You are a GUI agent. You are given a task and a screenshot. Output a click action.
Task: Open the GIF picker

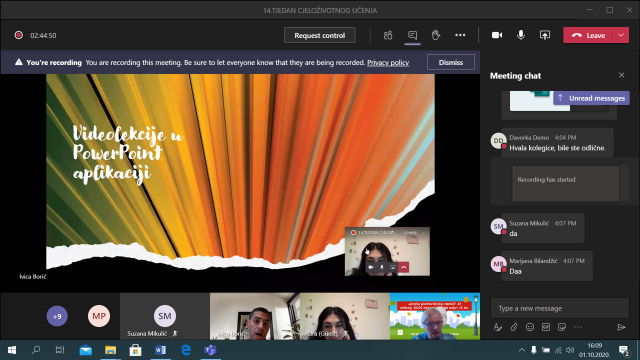[546, 327]
